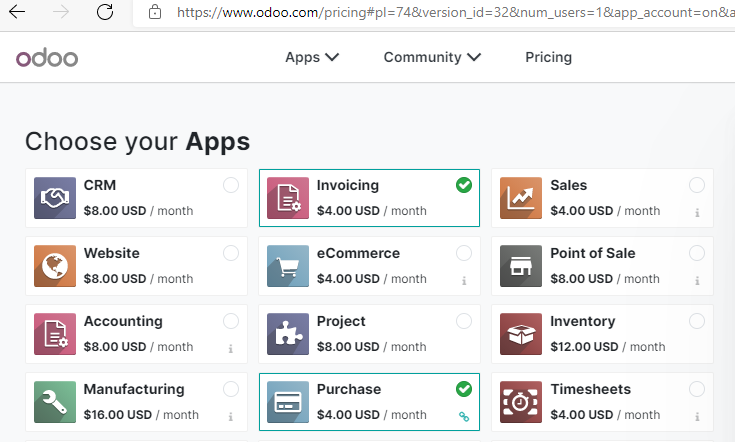Screen dimensions: 735x442
Task: Select the Website app radio circle
Action: 231,253
